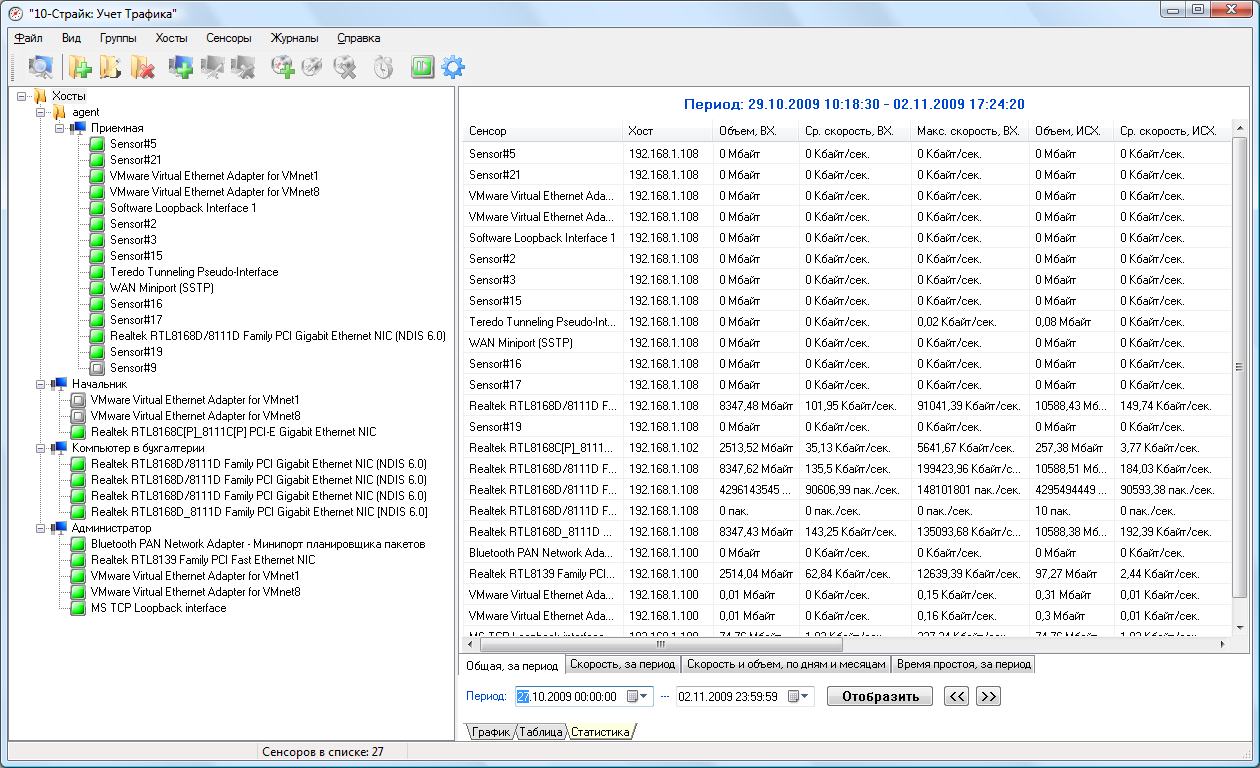Screen dimensions: 1260x768
Task: Open settings via the blue gear icon
Action: [x=453, y=68]
